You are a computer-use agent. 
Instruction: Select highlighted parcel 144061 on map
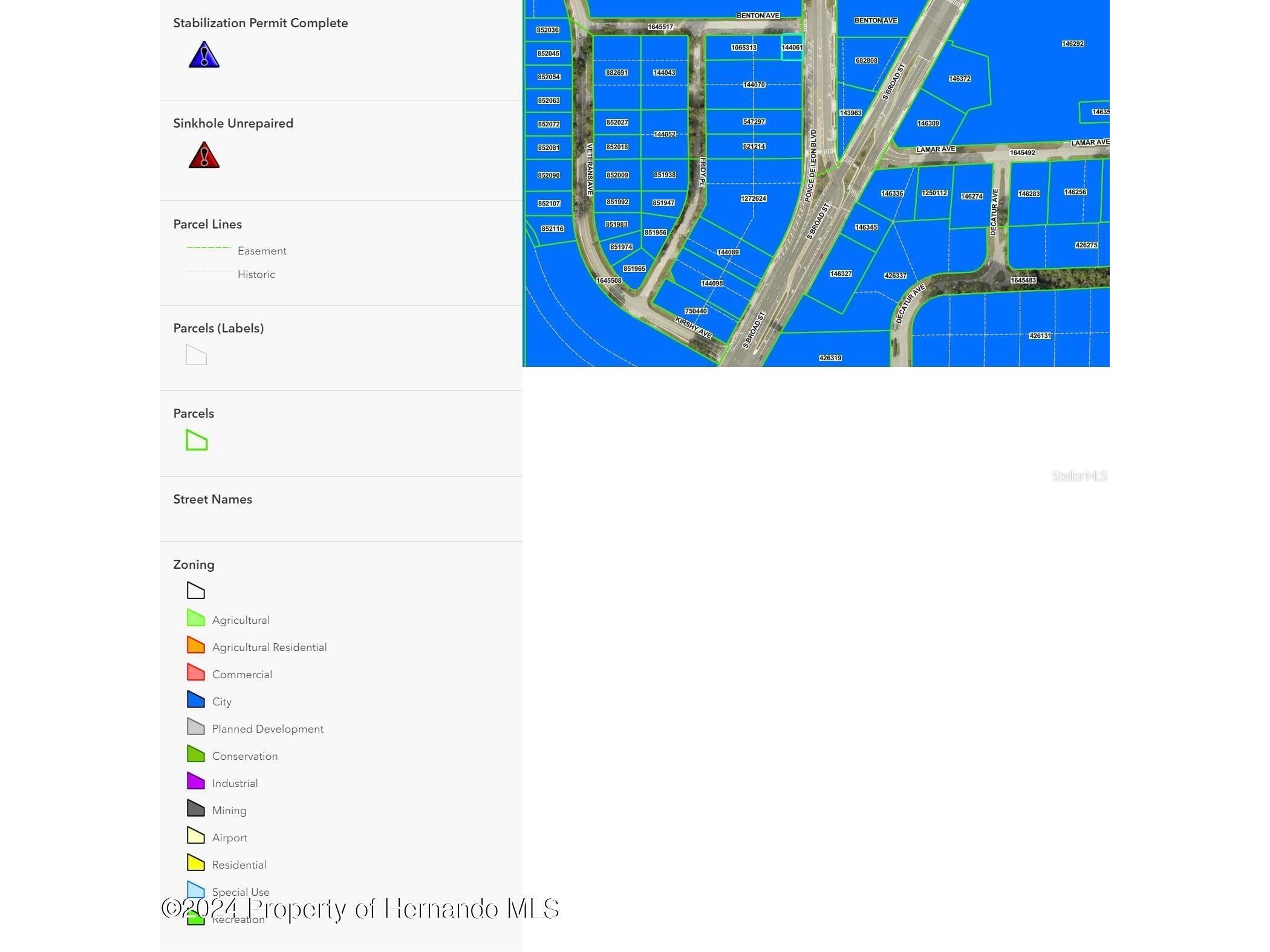tap(792, 48)
